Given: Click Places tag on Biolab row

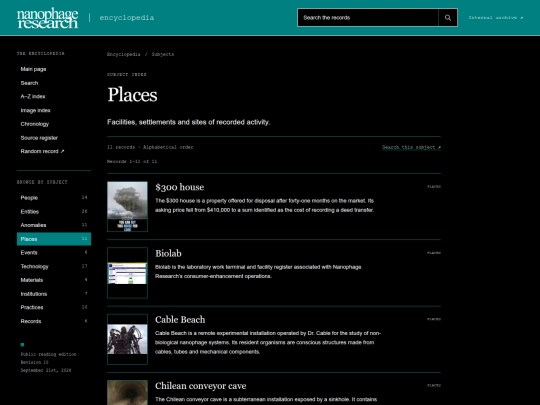Looking at the screenshot, I should 434,253.
